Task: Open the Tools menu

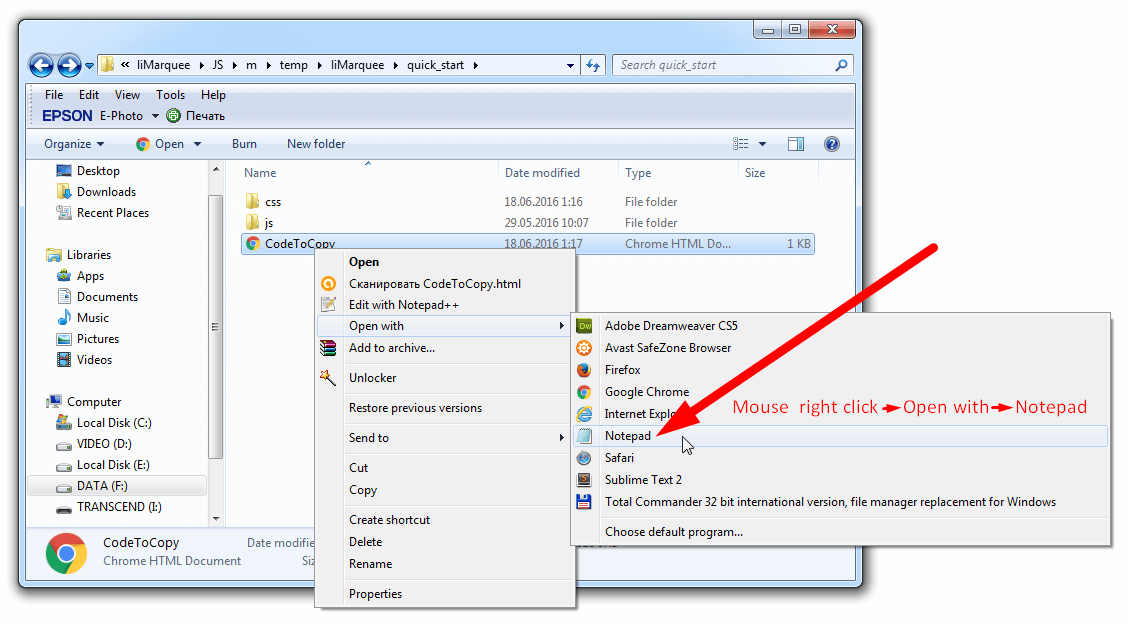Action: (170, 95)
